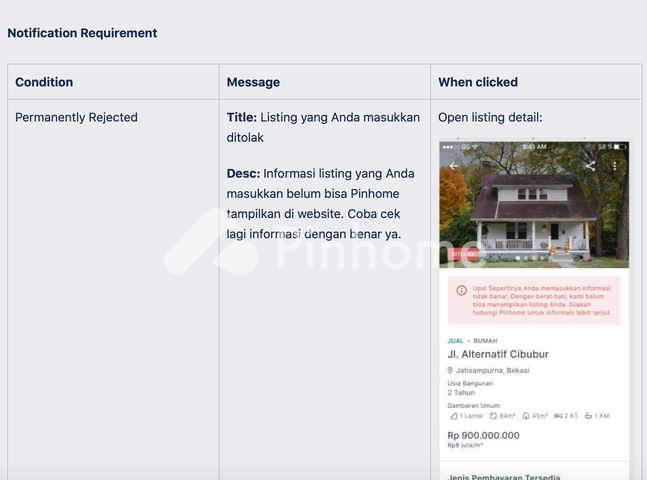
Task: Click the building area icon labeled 45m²
Action: [526, 416]
